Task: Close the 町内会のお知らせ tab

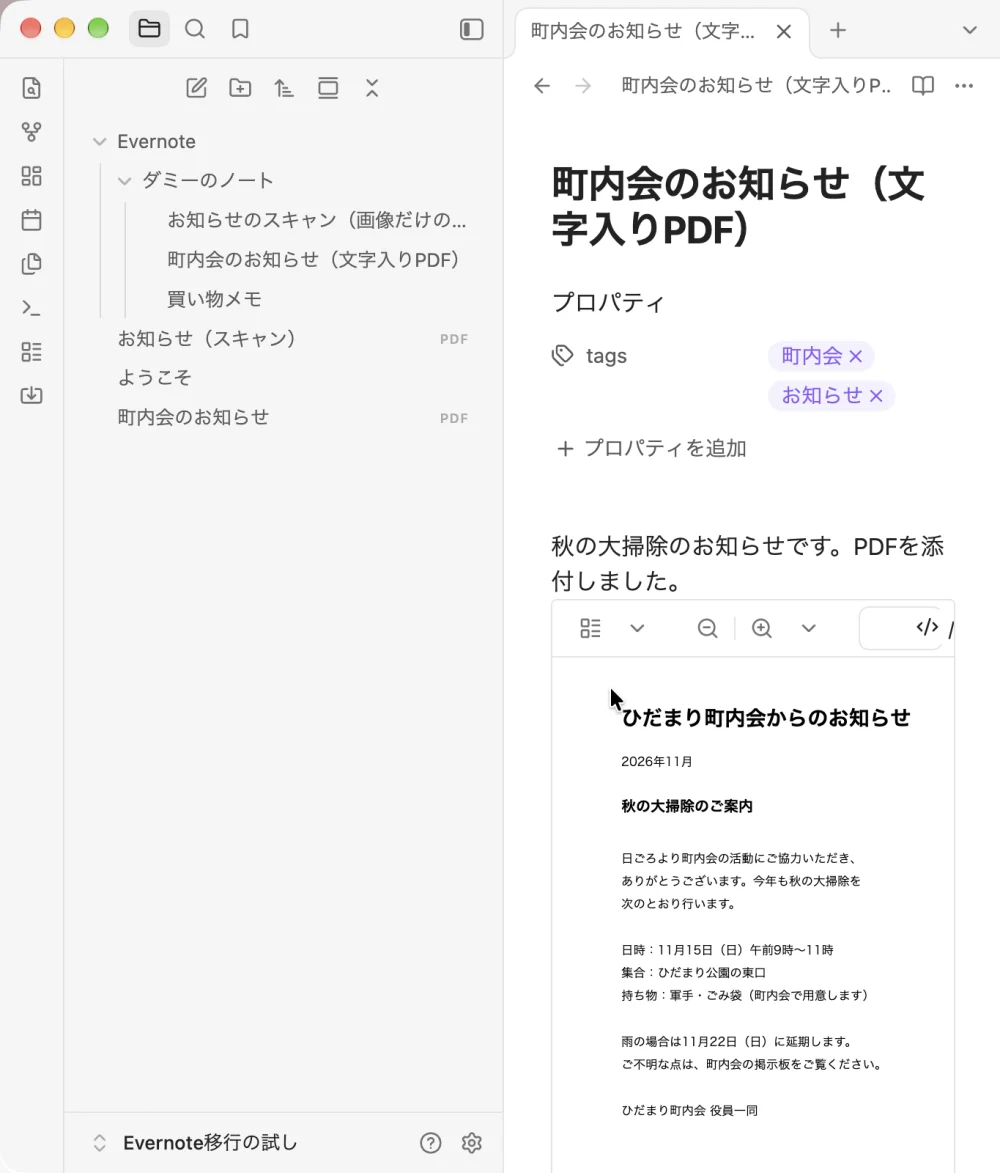Action: (783, 31)
